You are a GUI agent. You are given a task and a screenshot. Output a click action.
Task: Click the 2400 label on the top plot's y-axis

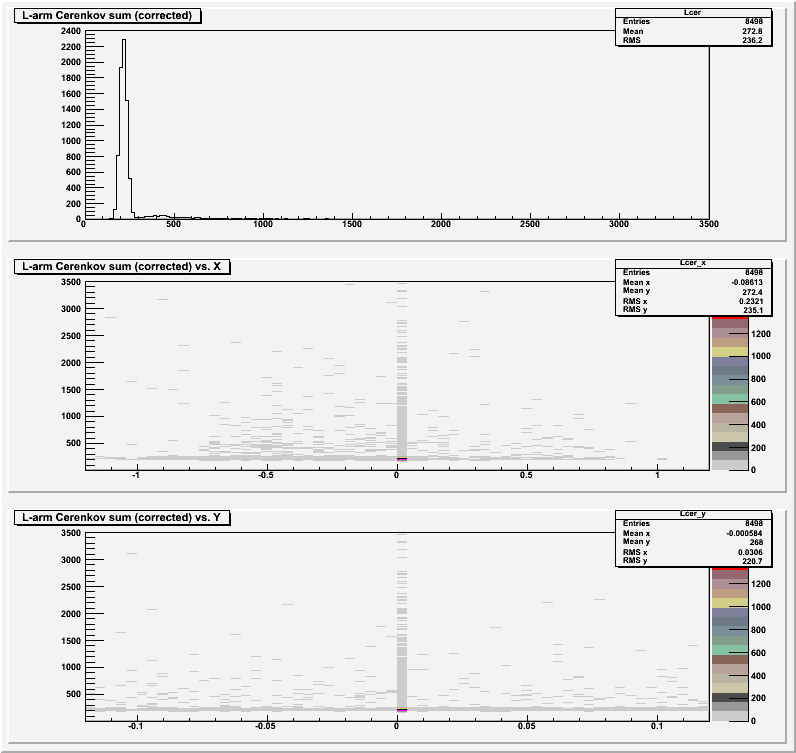tap(71, 31)
